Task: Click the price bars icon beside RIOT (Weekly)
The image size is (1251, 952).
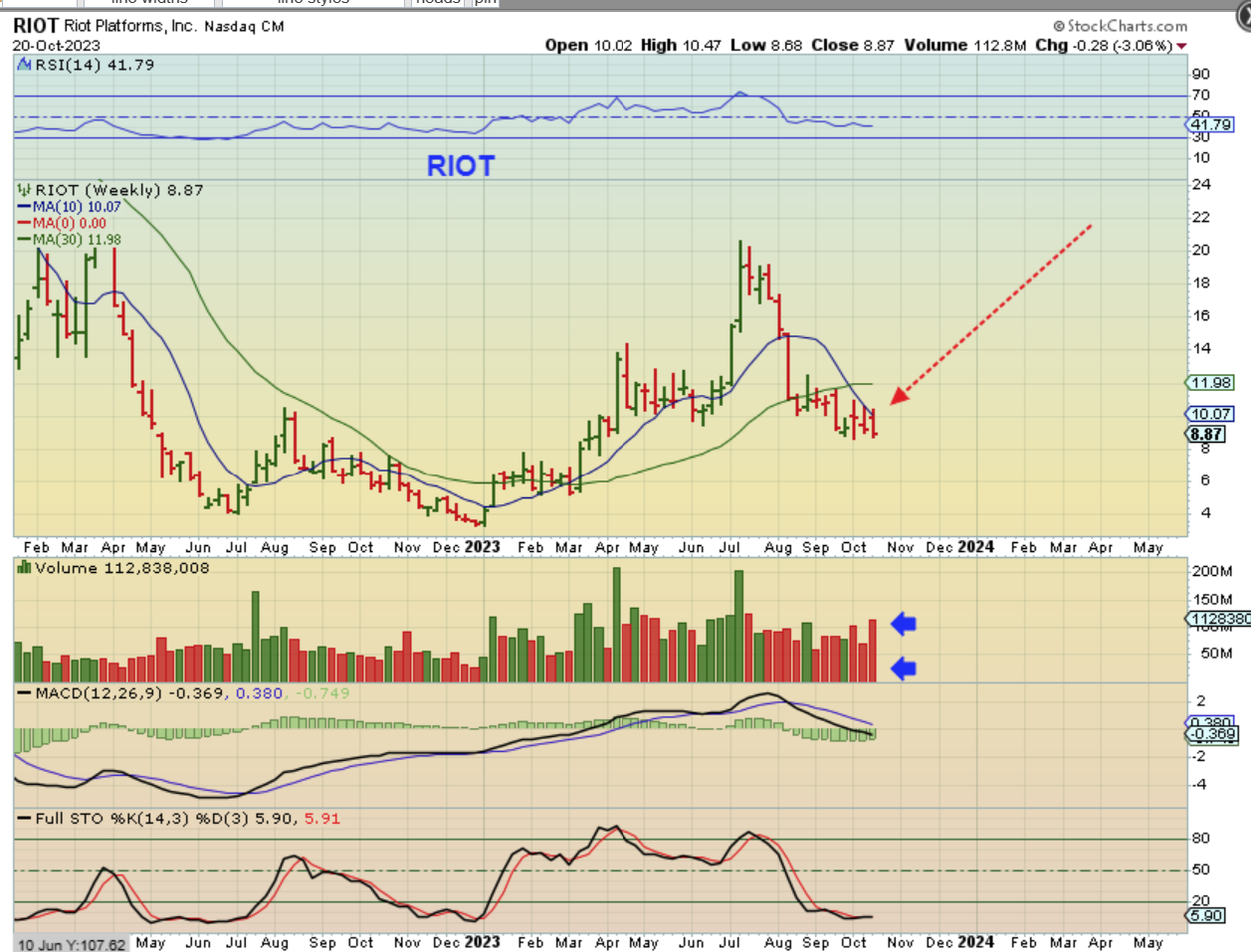Action: [x=25, y=189]
